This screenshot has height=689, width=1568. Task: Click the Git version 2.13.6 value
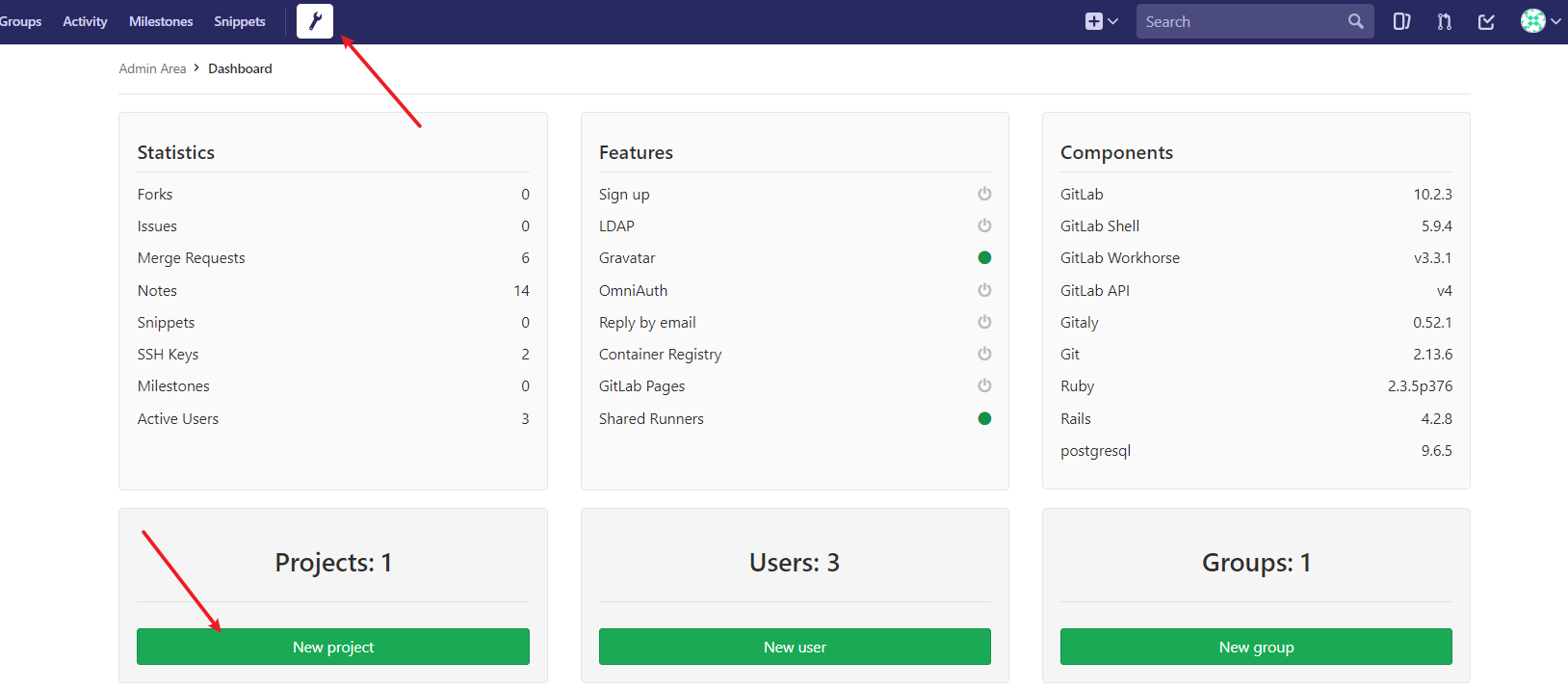[1433, 354]
